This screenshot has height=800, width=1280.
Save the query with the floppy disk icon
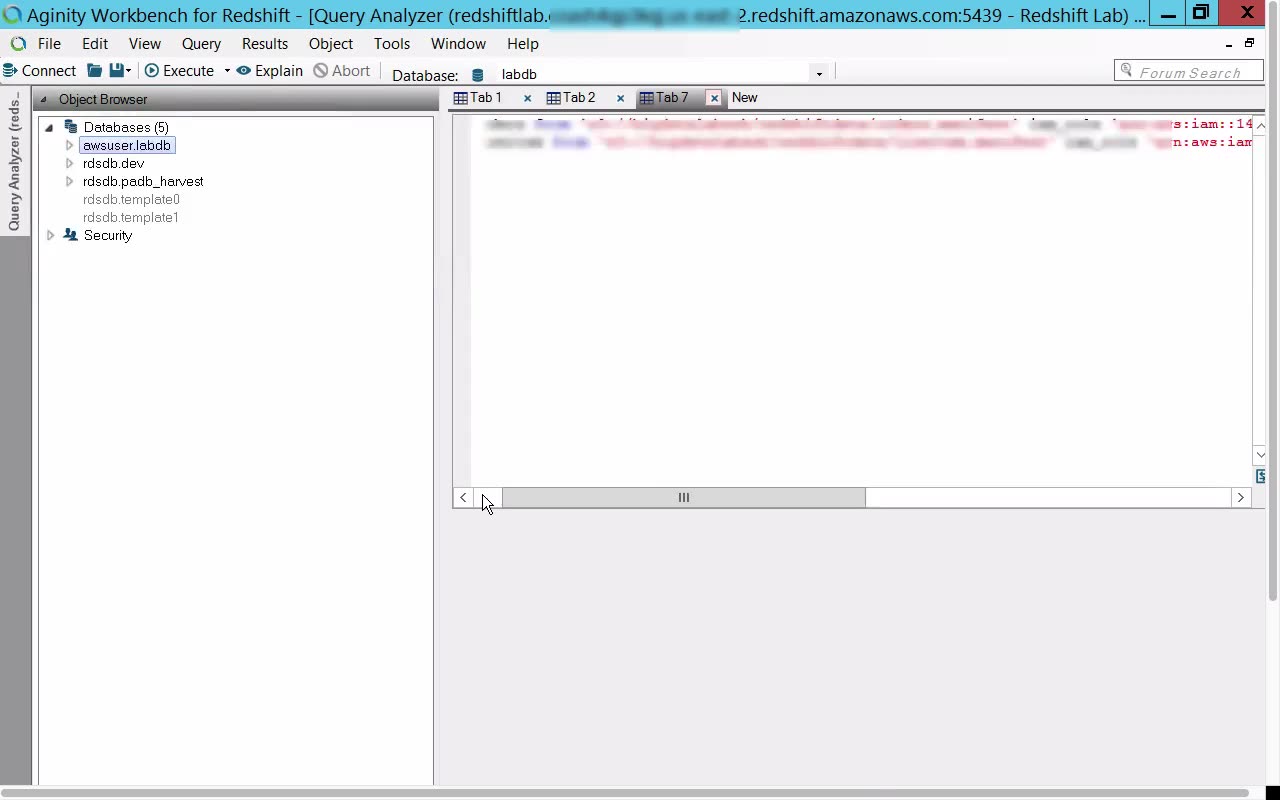click(x=117, y=71)
